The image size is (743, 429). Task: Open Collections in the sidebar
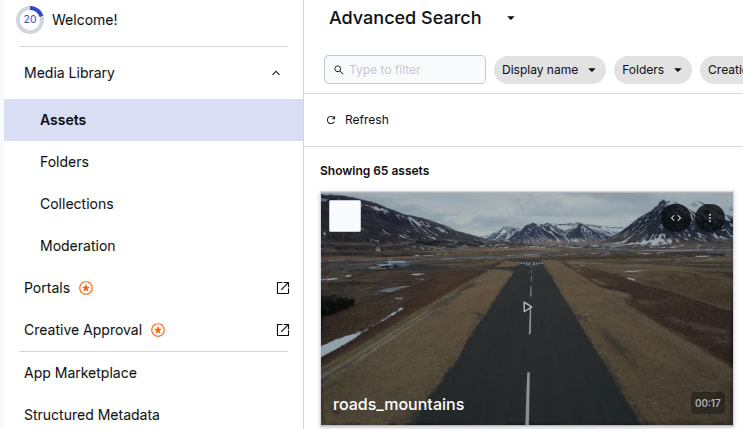click(x=77, y=204)
